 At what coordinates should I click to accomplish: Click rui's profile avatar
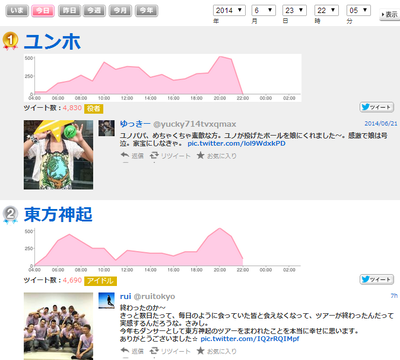[107, 301]
